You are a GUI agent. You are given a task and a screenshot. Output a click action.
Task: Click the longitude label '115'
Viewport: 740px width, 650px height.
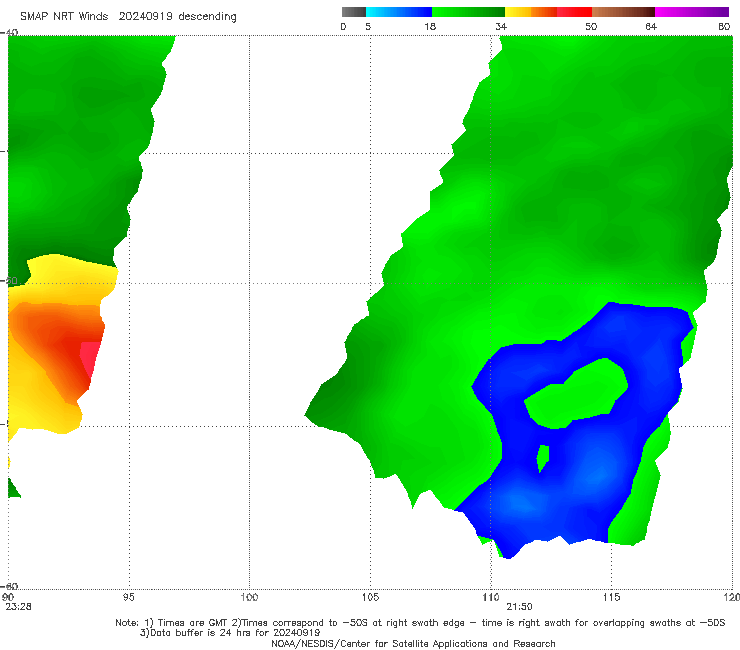(x=612, y=597)
